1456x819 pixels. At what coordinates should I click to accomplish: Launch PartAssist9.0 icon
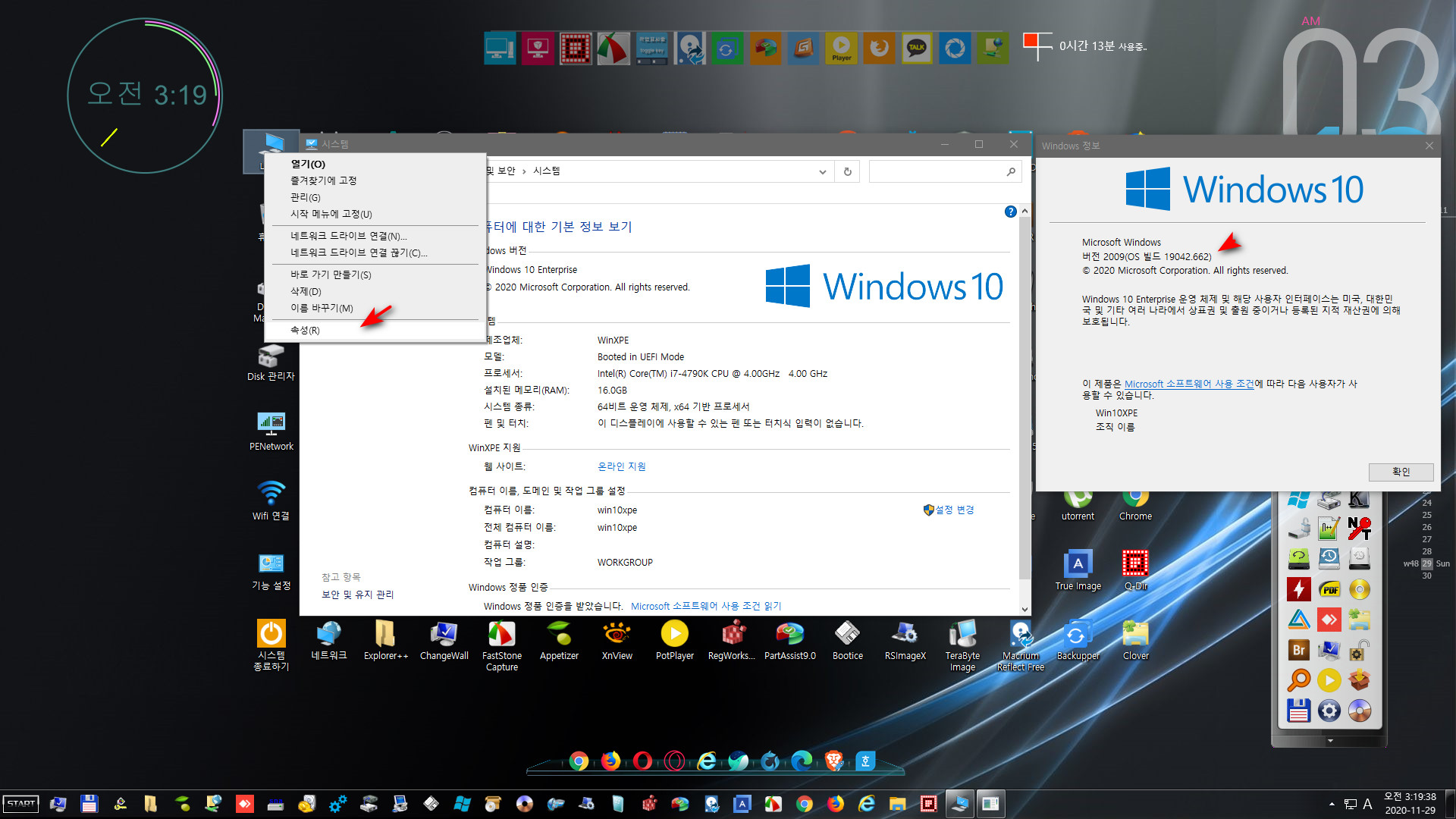click(x=789, y=640)
